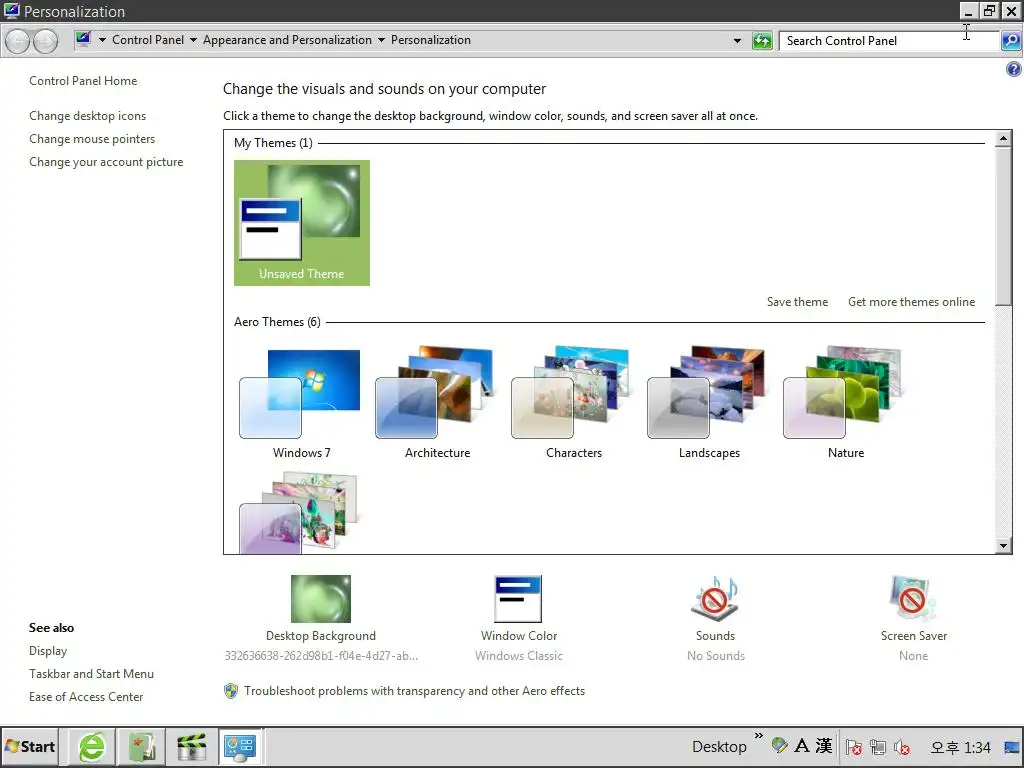The height and width of the screenshot is (768, 1024).
Task: Click Get more themes online
Action: [912, 302]
